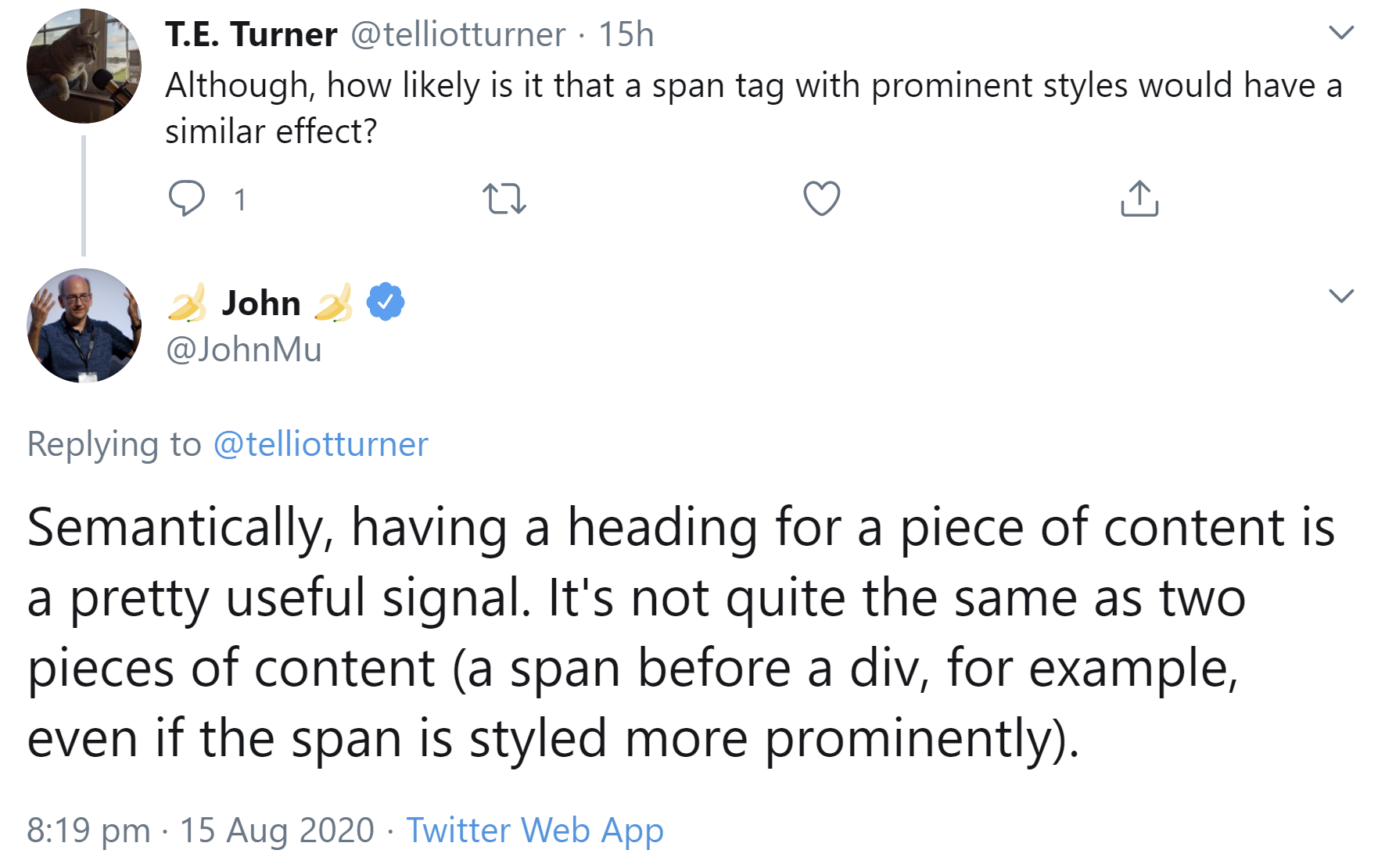This screenshot has height=868, width=1385.
Task: Open the caret menu on John's reply
Action: (x=1342, y=296)
